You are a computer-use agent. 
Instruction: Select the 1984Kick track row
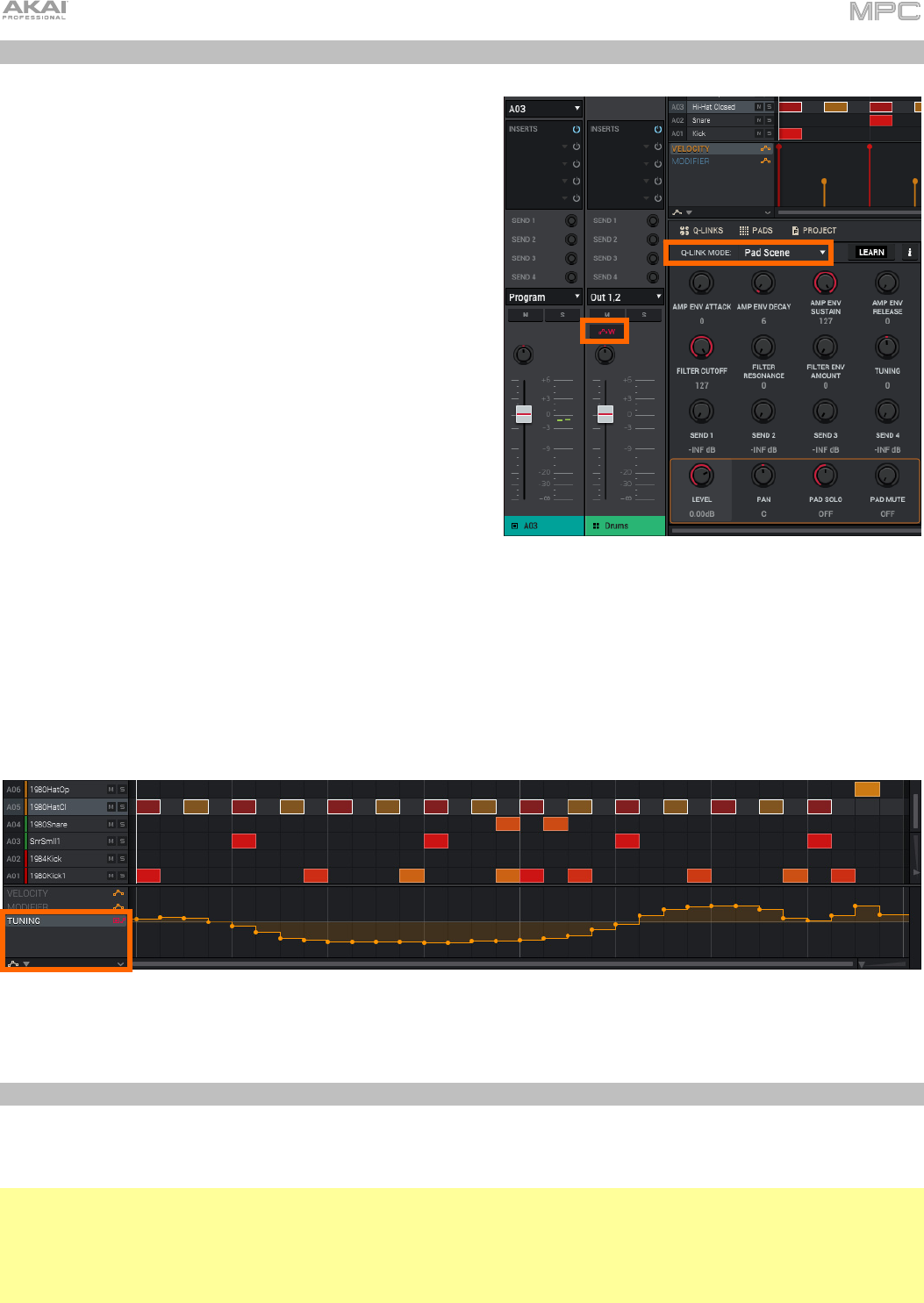click(x=66, y=859)
